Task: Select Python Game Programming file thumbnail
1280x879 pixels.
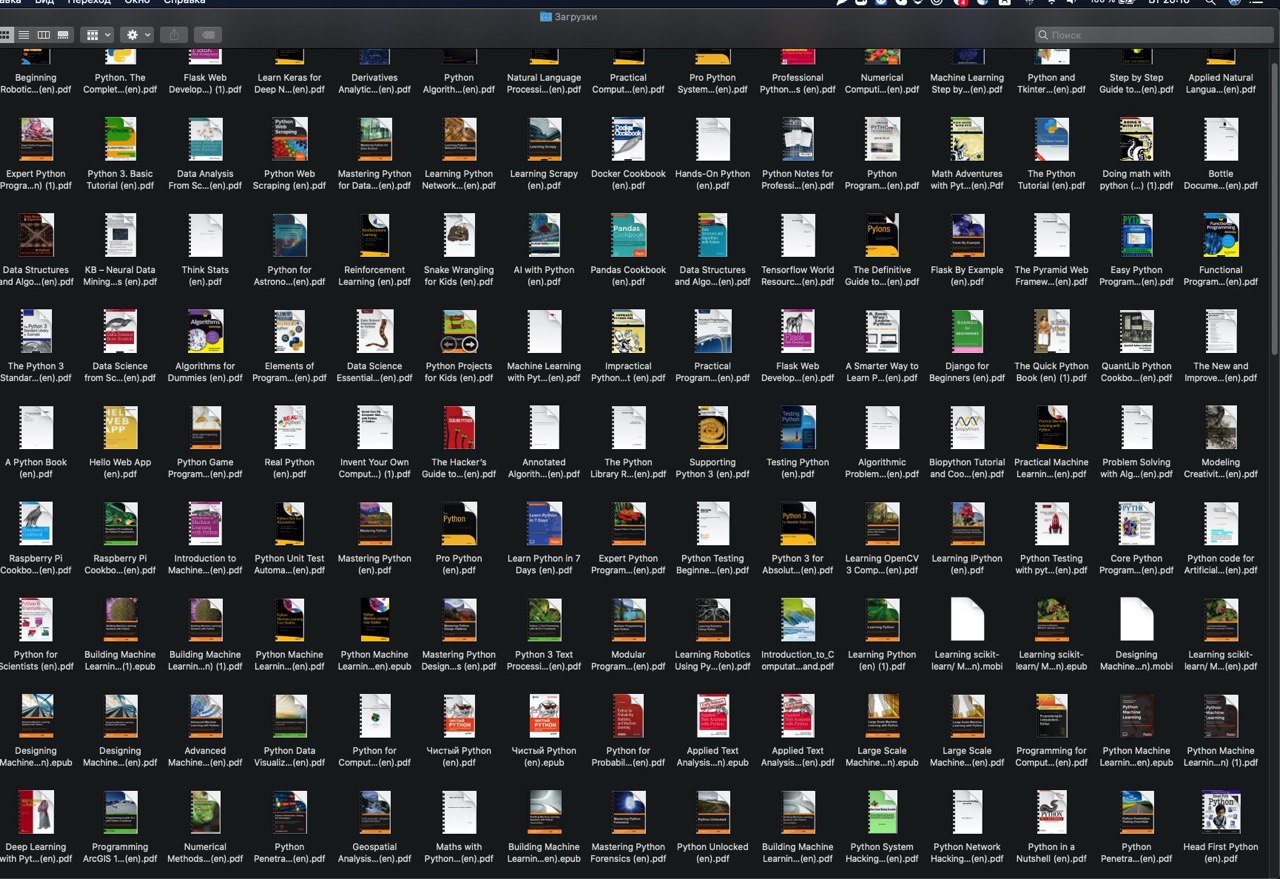Action: click(205, 428)
